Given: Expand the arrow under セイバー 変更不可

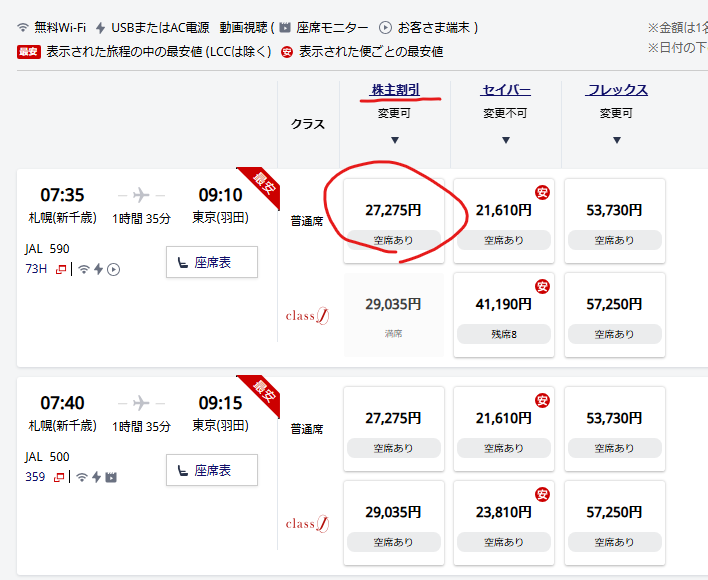Looking at the screenshot, I should [506, 140].
